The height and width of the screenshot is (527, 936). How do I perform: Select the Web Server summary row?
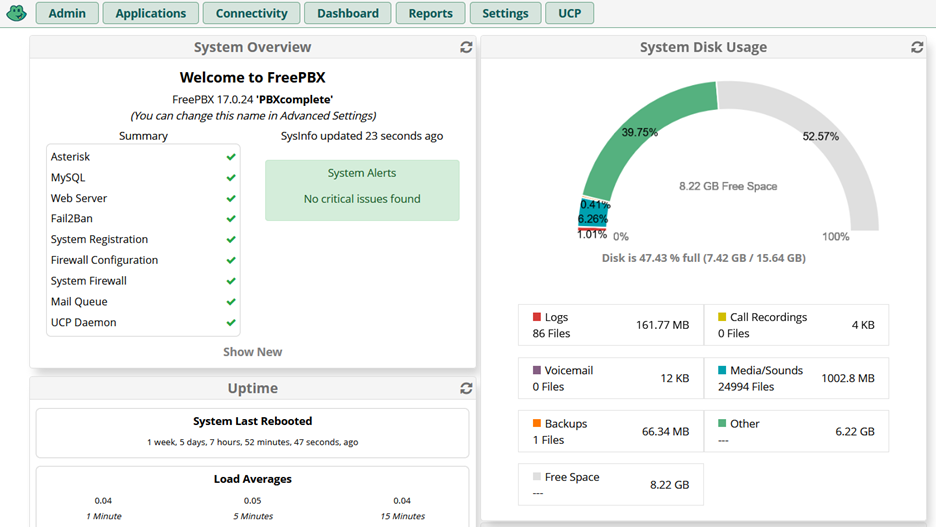(143, 198)
